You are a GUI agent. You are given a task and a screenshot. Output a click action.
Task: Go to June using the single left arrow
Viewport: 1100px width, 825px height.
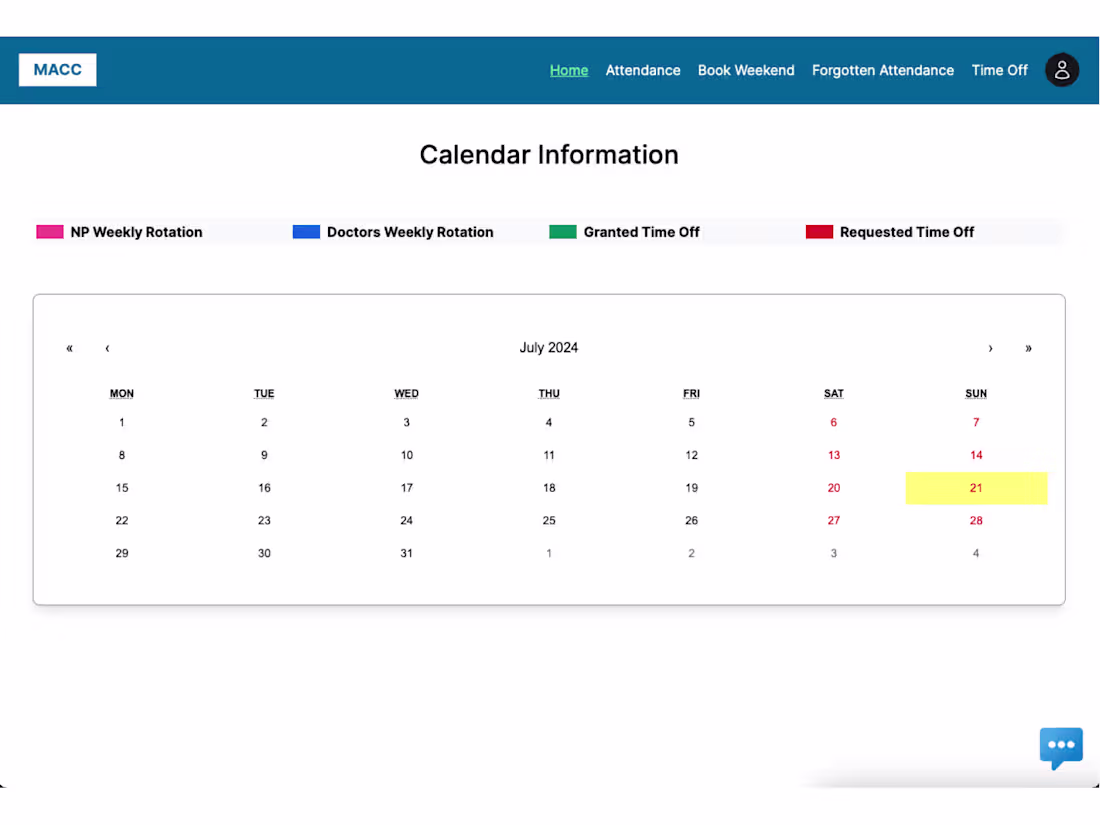(107, 348)
